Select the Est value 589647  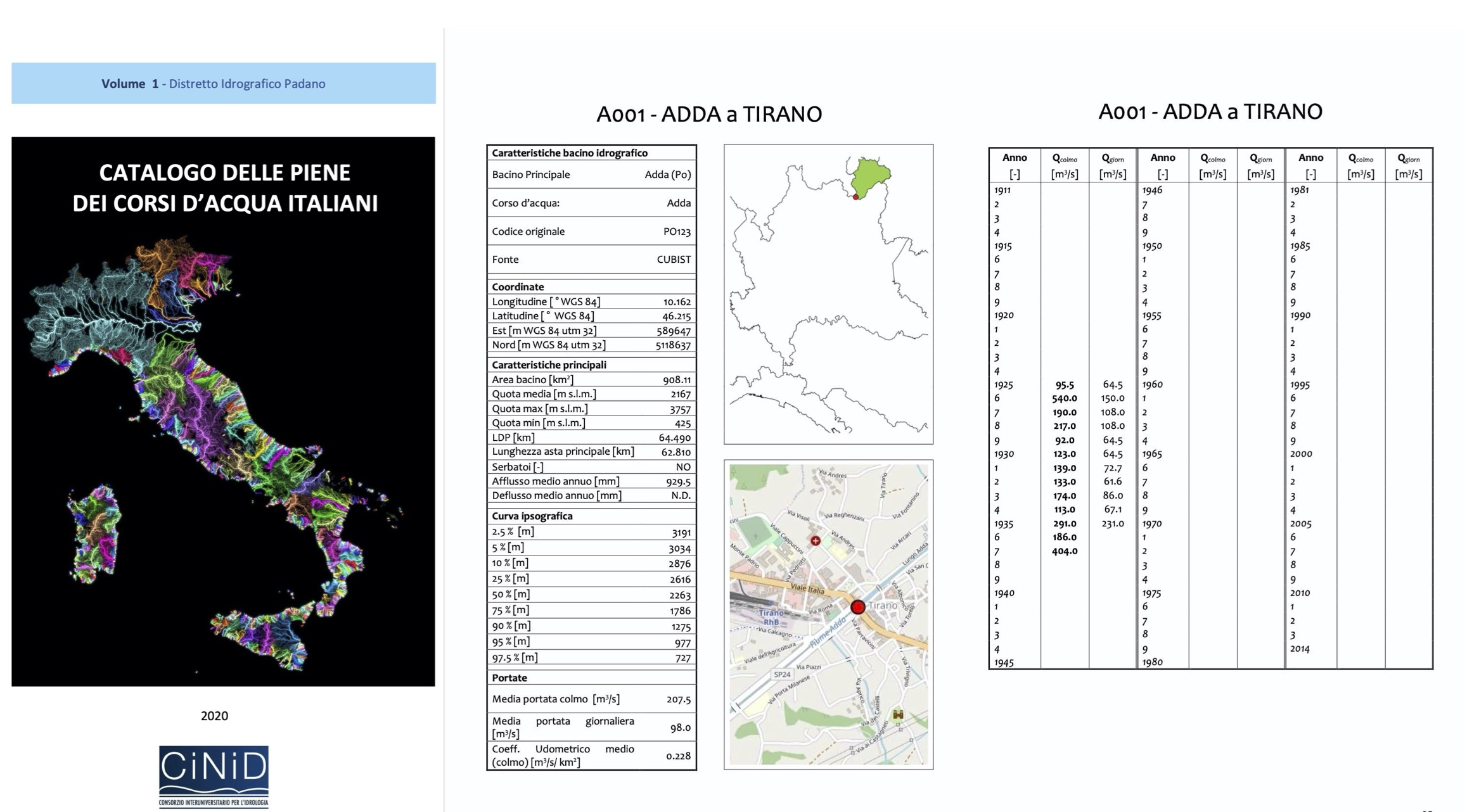tap(674, 331)
